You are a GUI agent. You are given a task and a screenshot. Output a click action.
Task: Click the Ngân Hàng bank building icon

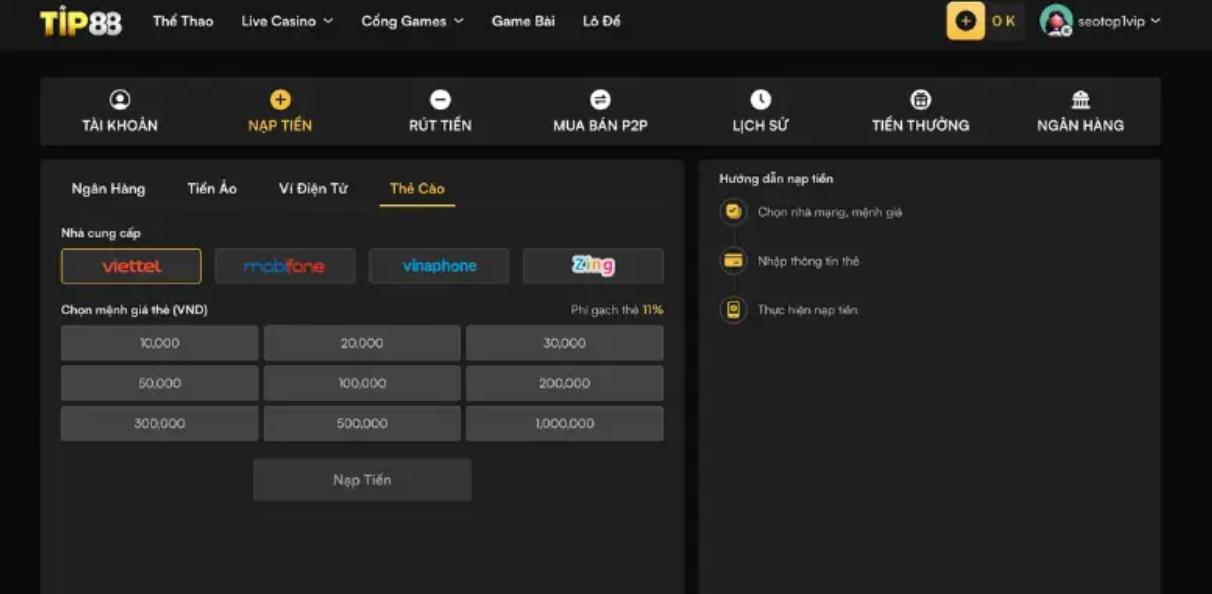(x=1081, y=99)
